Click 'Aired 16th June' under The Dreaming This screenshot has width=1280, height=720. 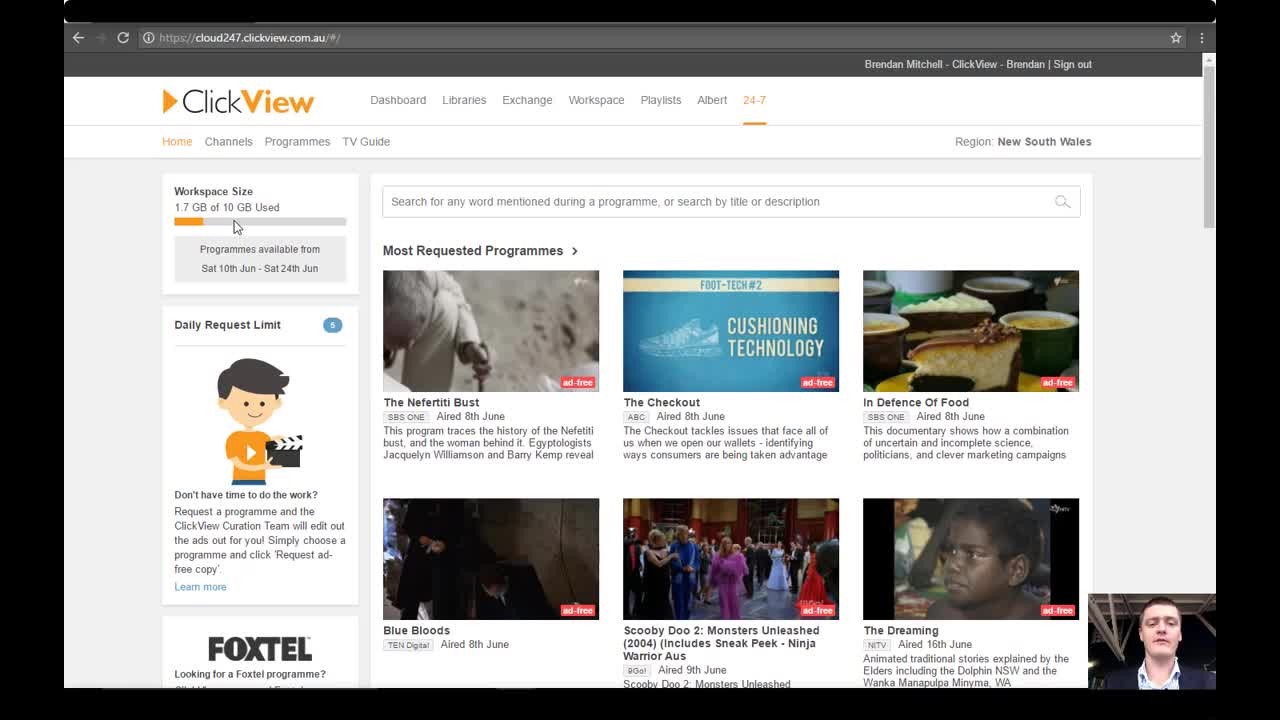click(934, 645)
